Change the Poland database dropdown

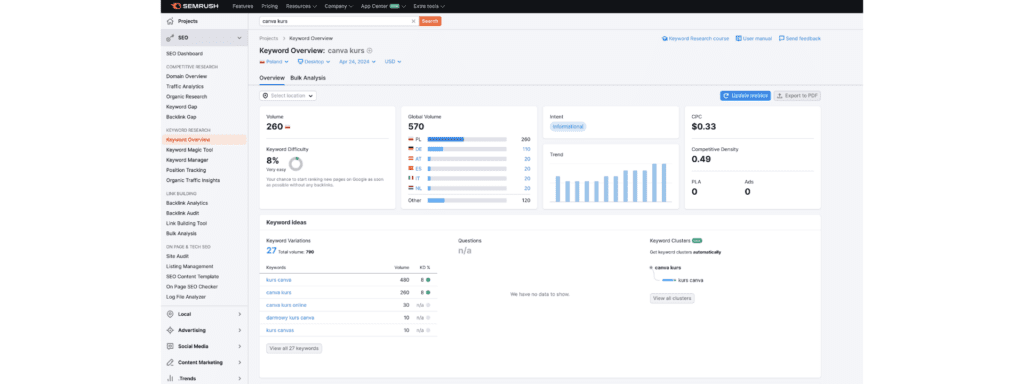coord(274,61)
